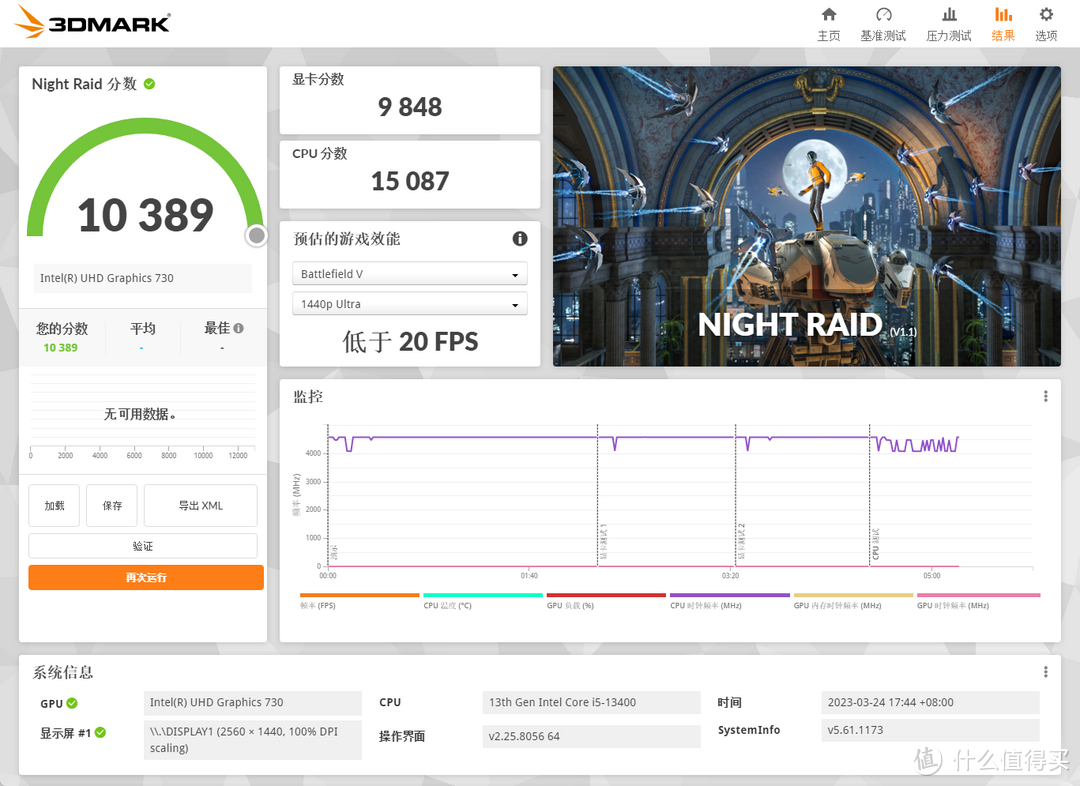Click the info icon next to 预估的游戏效能
The height and width of the screenshot is (786, 1080).
520,238
